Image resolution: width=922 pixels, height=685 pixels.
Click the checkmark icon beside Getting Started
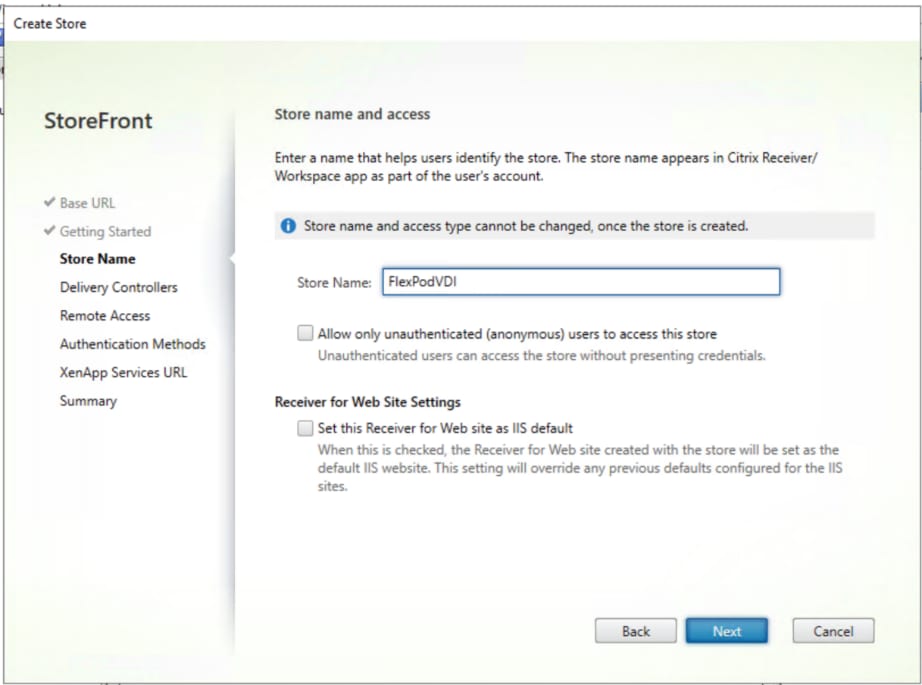point(49,230)
